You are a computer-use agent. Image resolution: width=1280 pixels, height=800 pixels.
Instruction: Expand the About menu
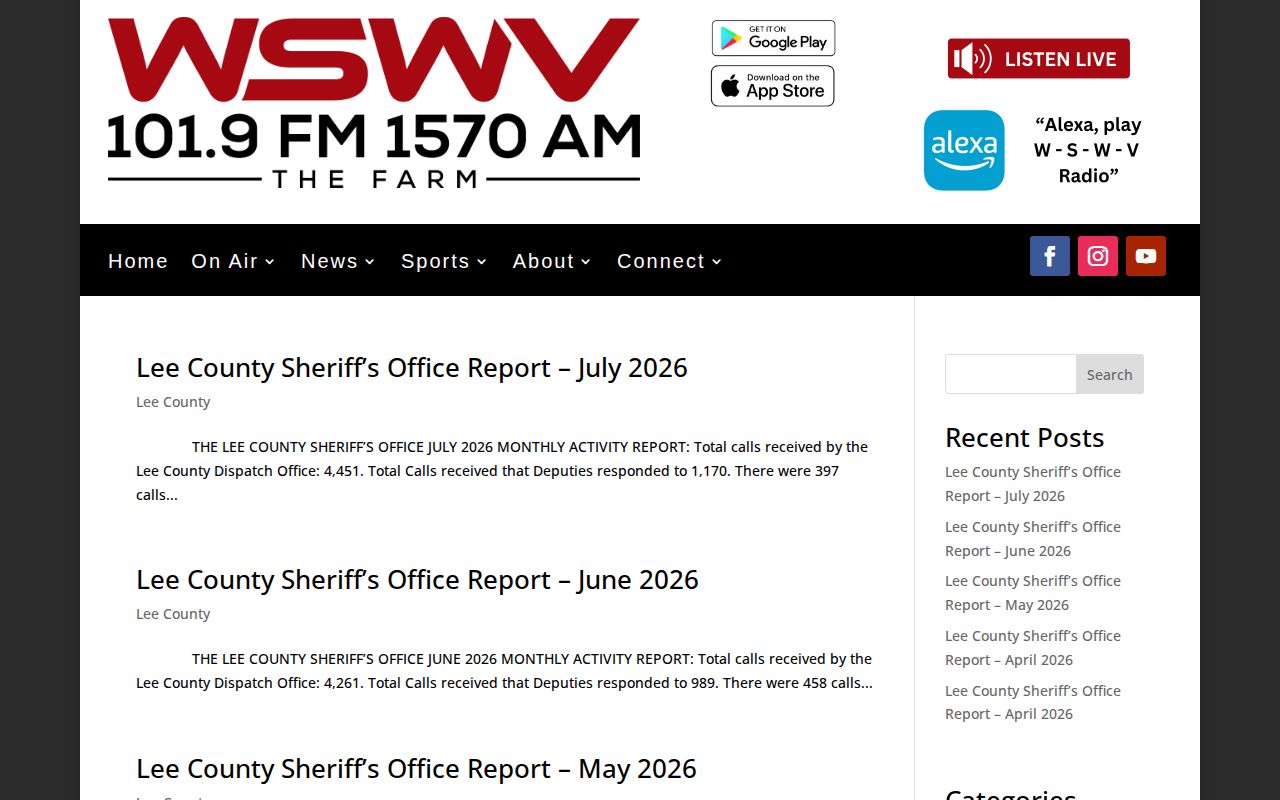[x=552, y=261]
